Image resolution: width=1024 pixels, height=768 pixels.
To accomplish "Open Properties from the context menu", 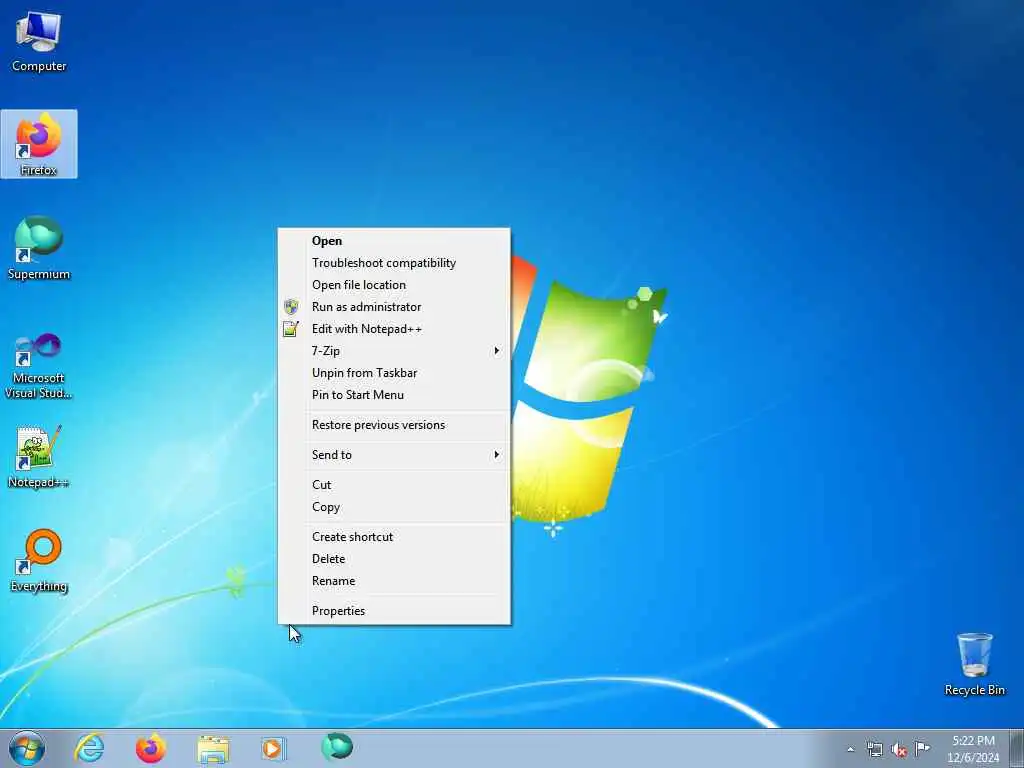I will 394,611.
